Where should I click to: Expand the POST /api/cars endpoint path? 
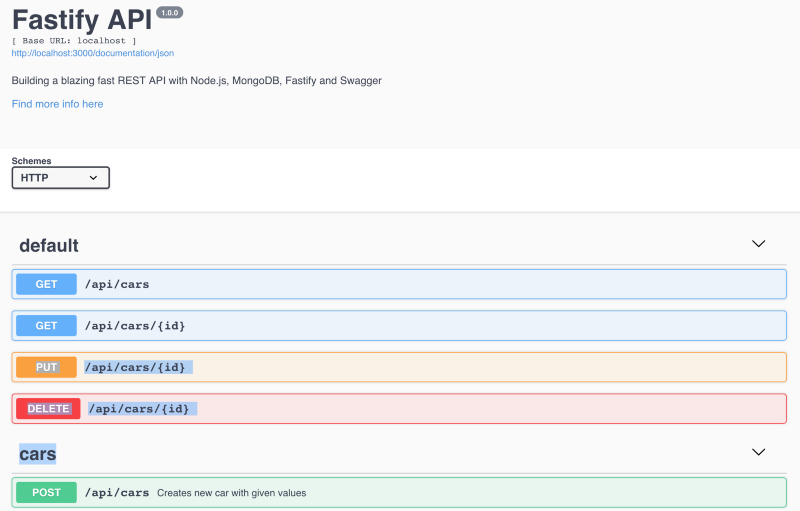point(117,492)
